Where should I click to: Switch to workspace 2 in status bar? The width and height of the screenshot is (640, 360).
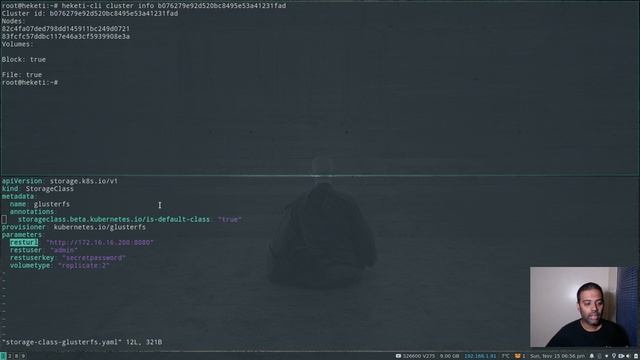click(x=10, y=356)
